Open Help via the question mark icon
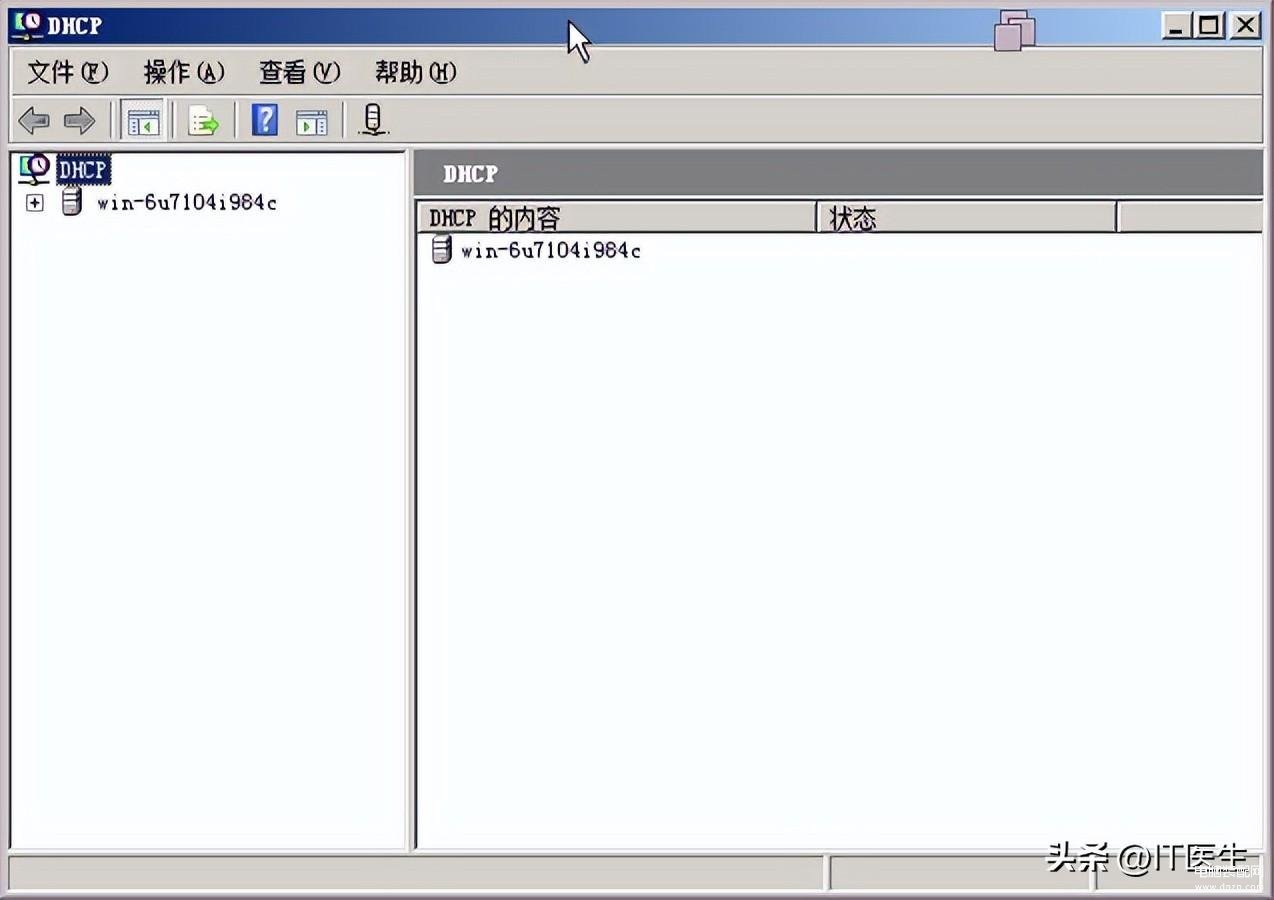The height and width of the screenshot is (900, 1274). [264, 121]
